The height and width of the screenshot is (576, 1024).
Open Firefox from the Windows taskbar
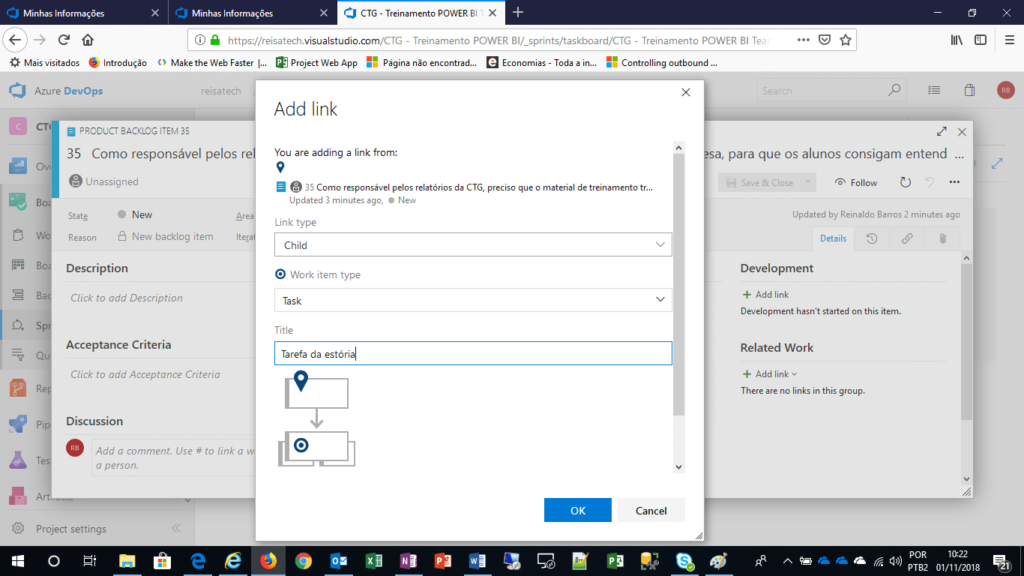[267, 561]
